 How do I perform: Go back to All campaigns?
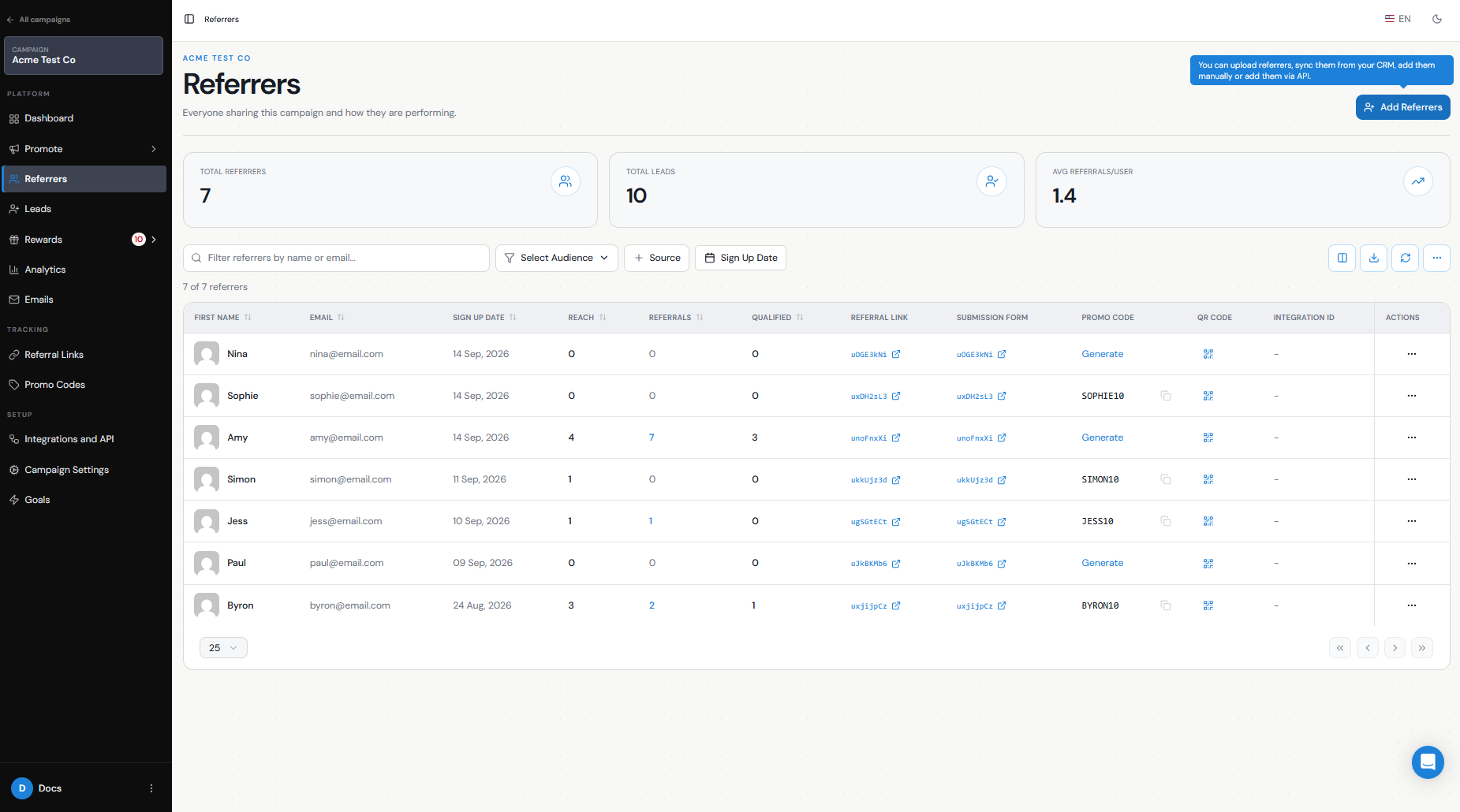(39, 20)
